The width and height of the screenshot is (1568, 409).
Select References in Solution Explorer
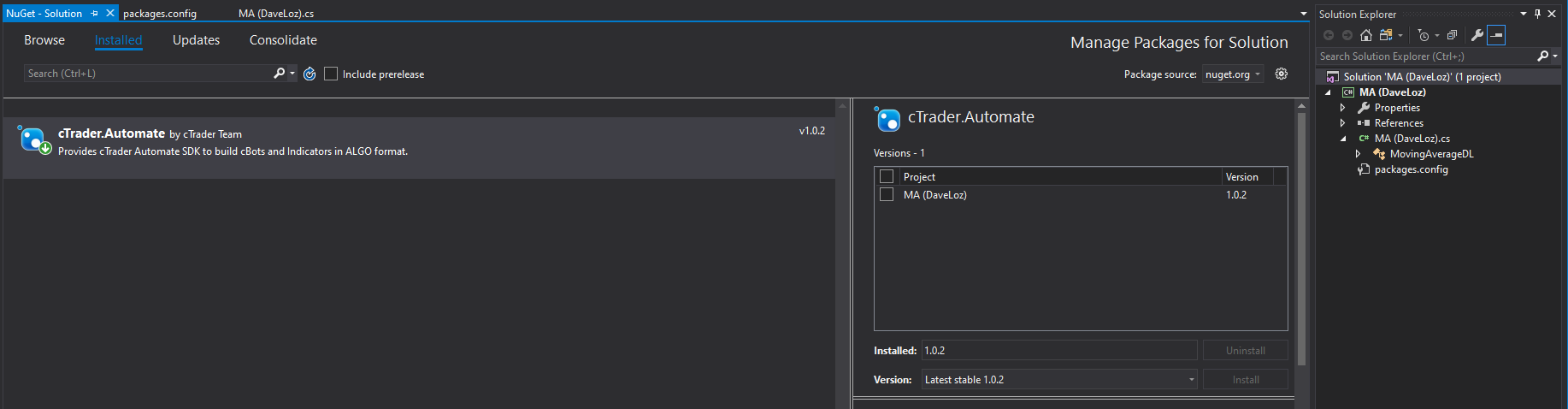click(x=1399, y=123)
